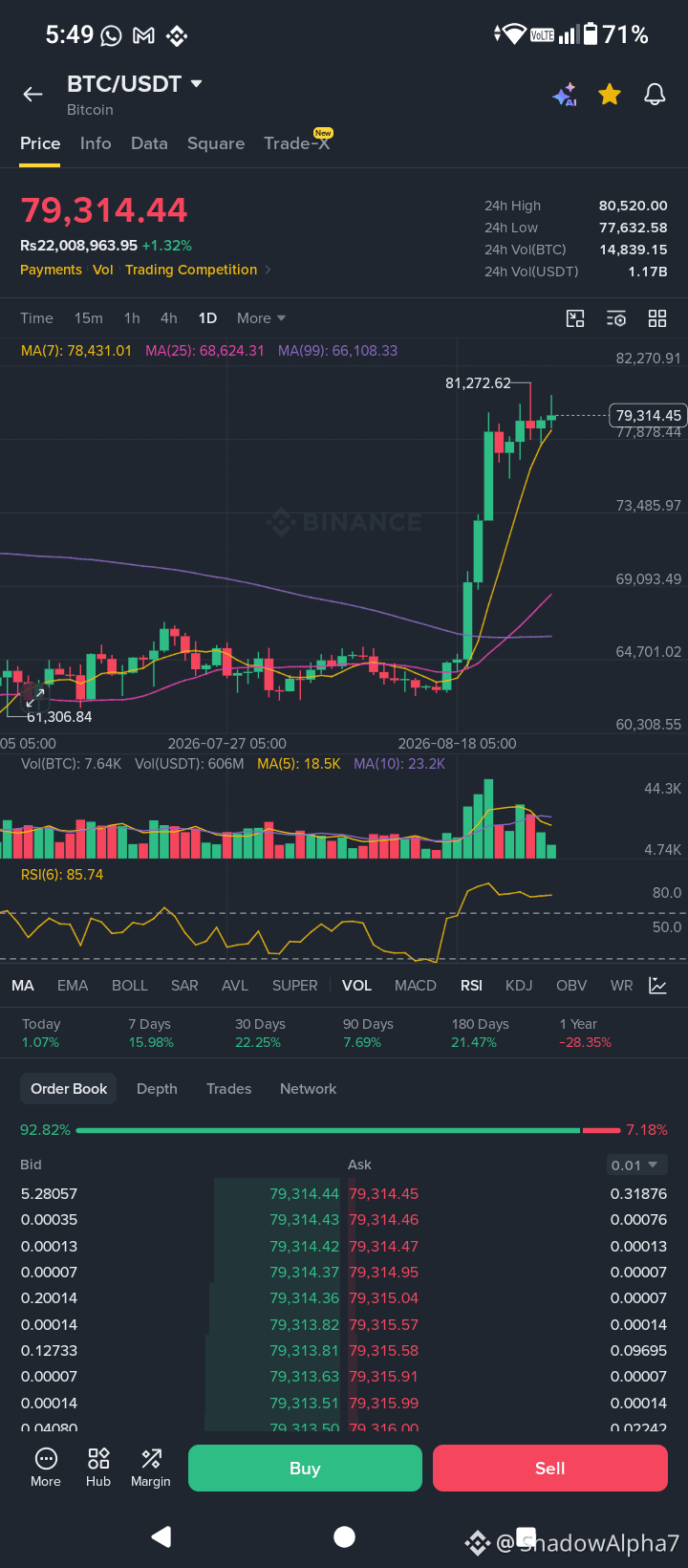Expand the BTC/USDT pair selector
The image size is (688, 1568).
click(135, 84)
